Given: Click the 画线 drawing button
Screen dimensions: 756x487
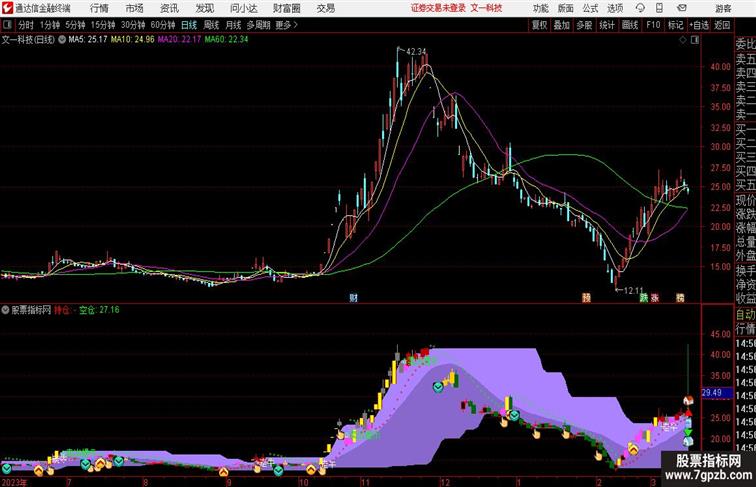Looking at the screenshot, I should [x=630, y=25].
